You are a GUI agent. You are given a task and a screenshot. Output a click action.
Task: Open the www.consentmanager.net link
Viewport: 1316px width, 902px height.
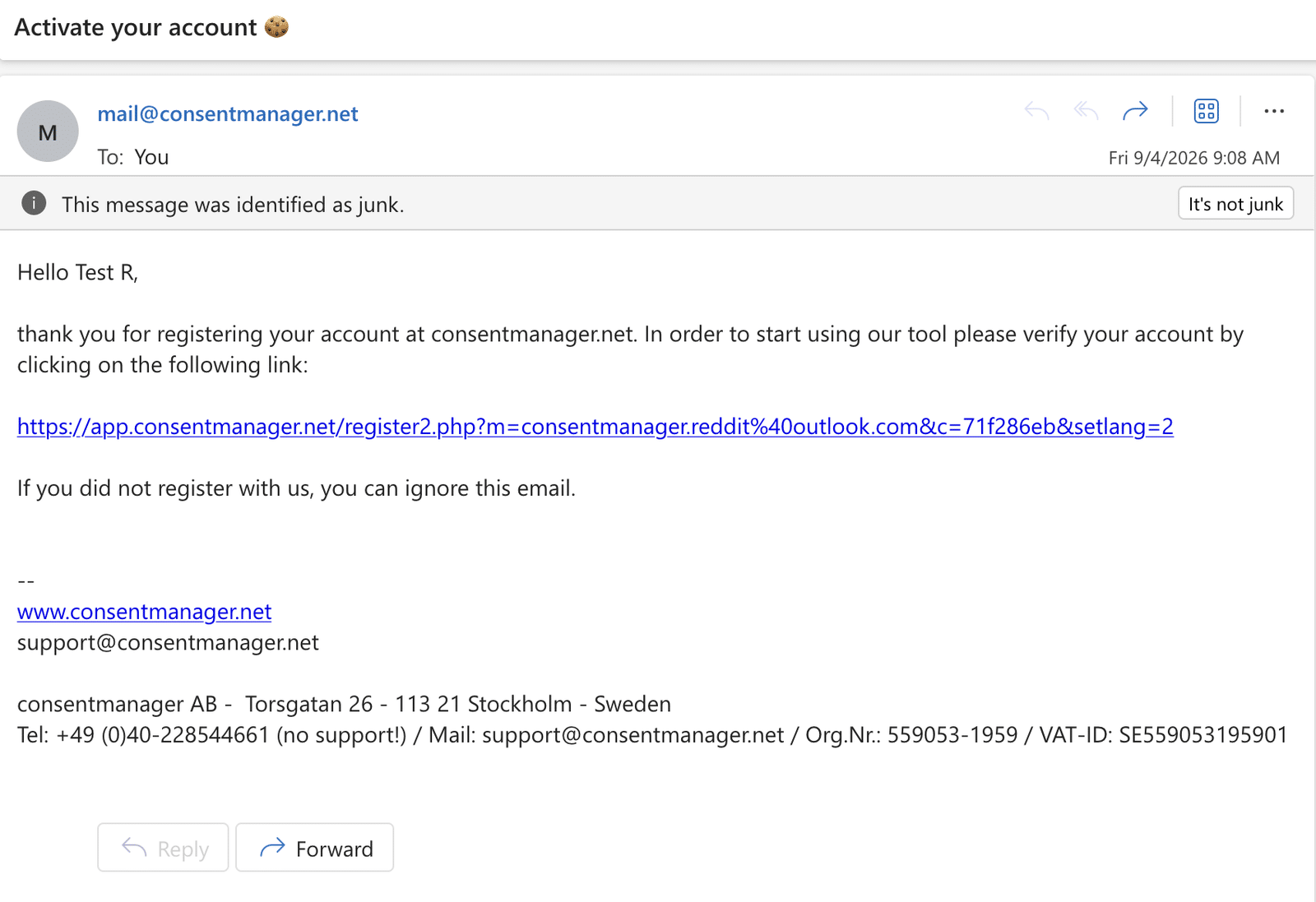tap(144, 612)
